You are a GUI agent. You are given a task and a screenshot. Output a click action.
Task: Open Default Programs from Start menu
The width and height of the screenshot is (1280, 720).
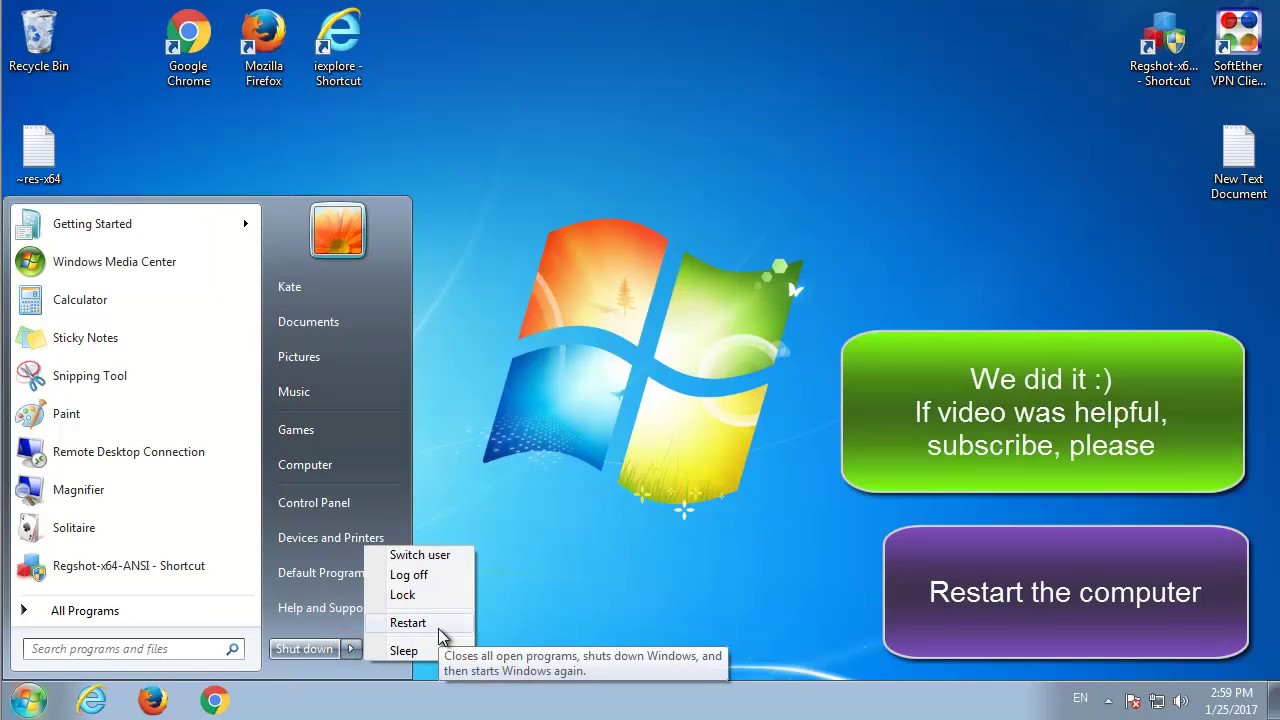pos(321,573)
